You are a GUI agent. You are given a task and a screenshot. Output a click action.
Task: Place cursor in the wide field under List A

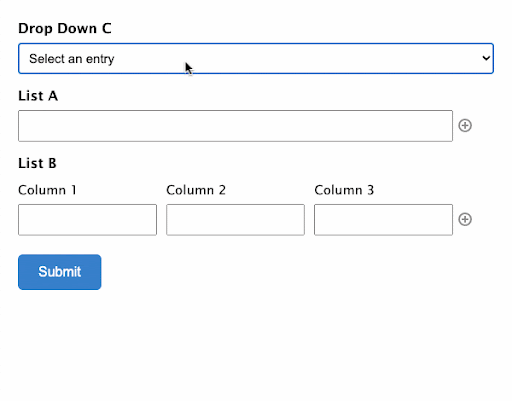tap(235, 126)
